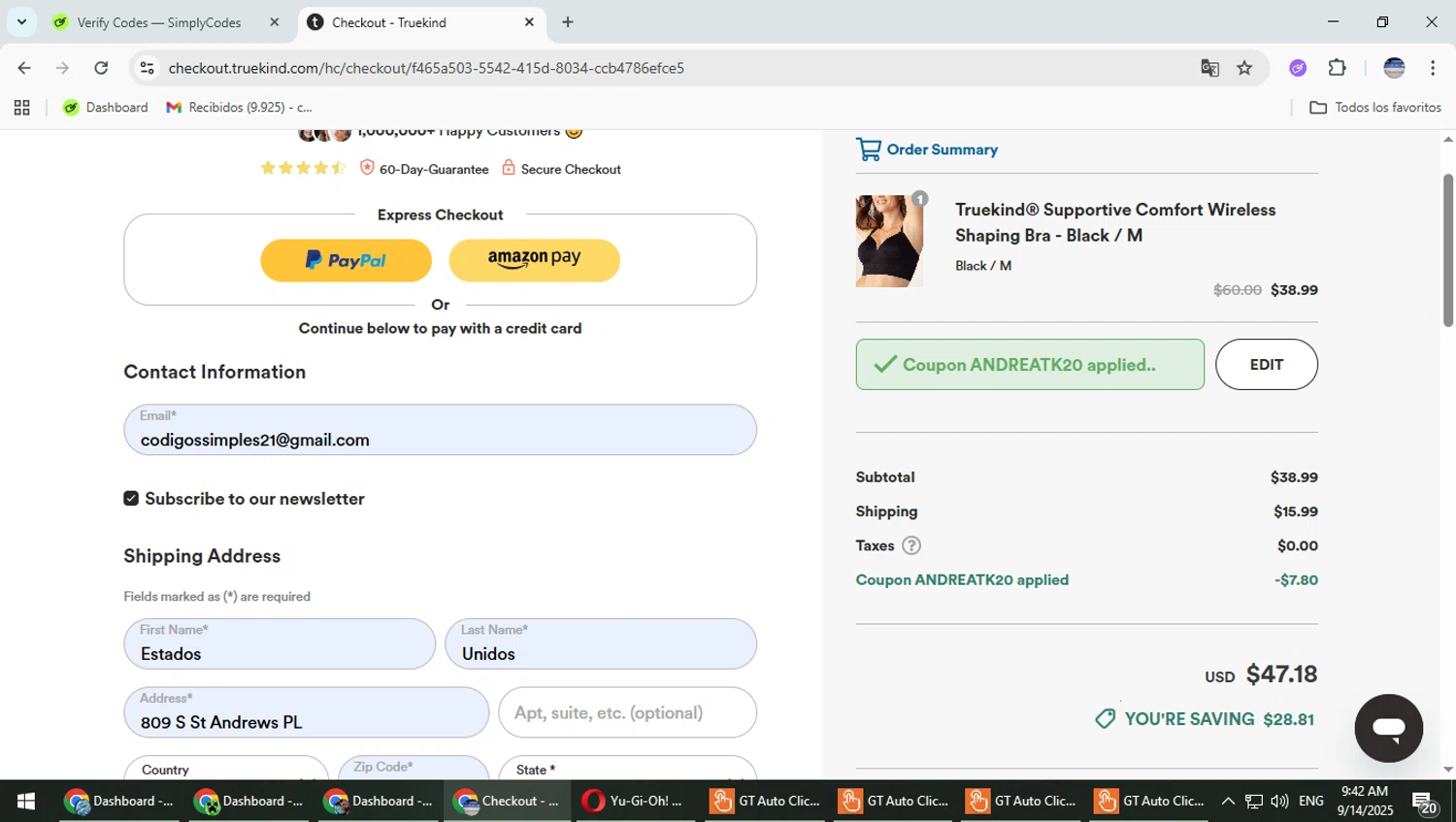
Task: Click the EDIT coupon button
Action: 1266,365
